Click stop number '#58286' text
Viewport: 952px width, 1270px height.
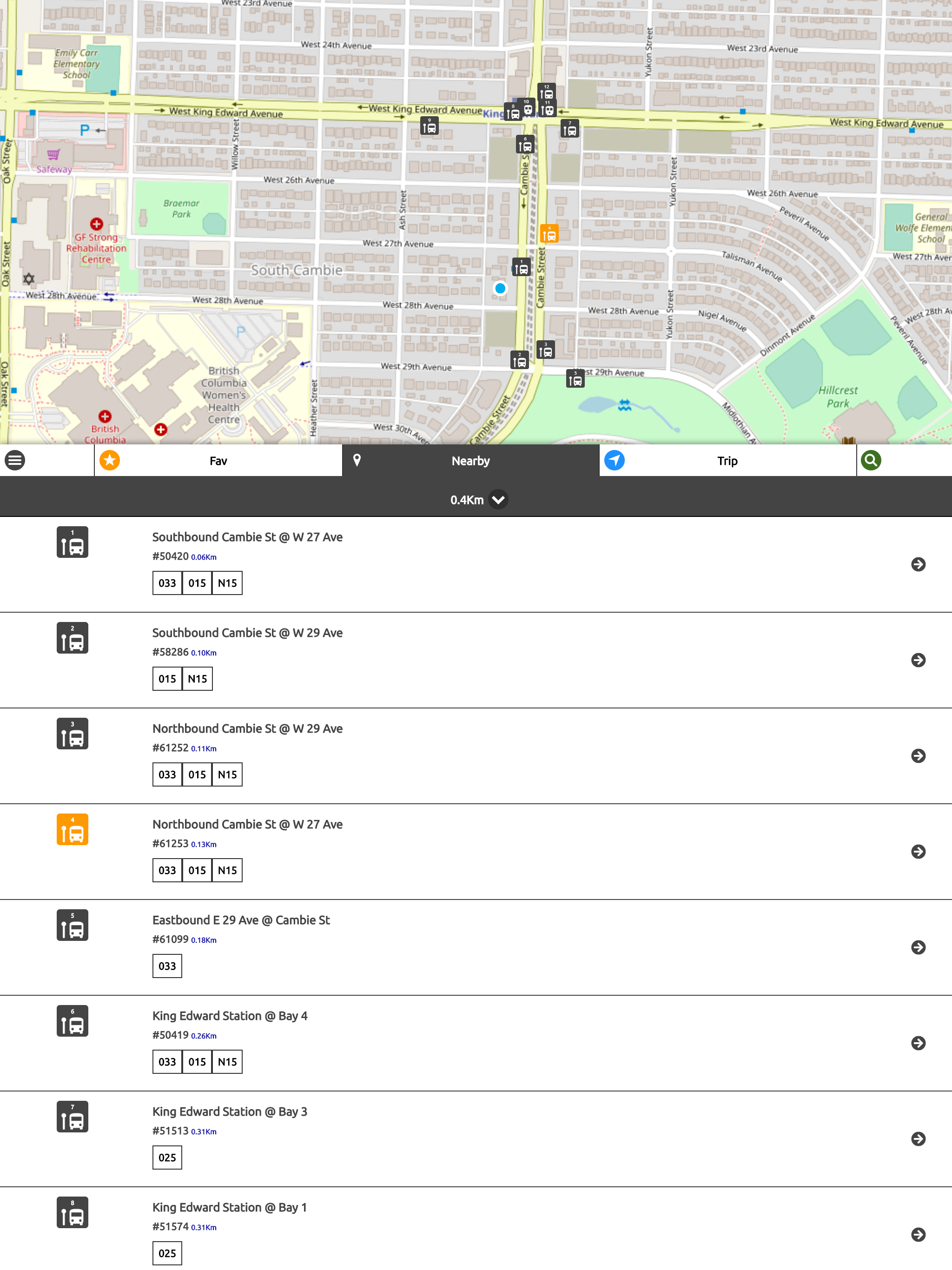pyautogui.click(x=171, y=652)
